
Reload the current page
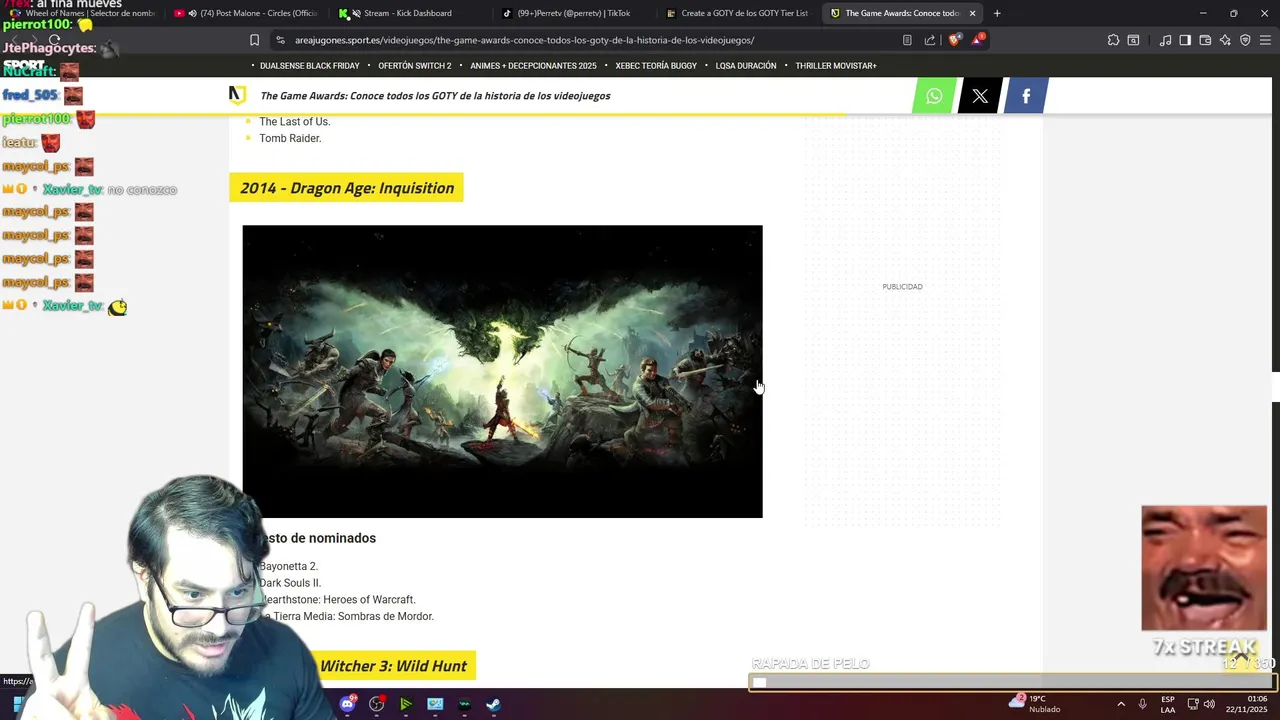click(55, 40)
